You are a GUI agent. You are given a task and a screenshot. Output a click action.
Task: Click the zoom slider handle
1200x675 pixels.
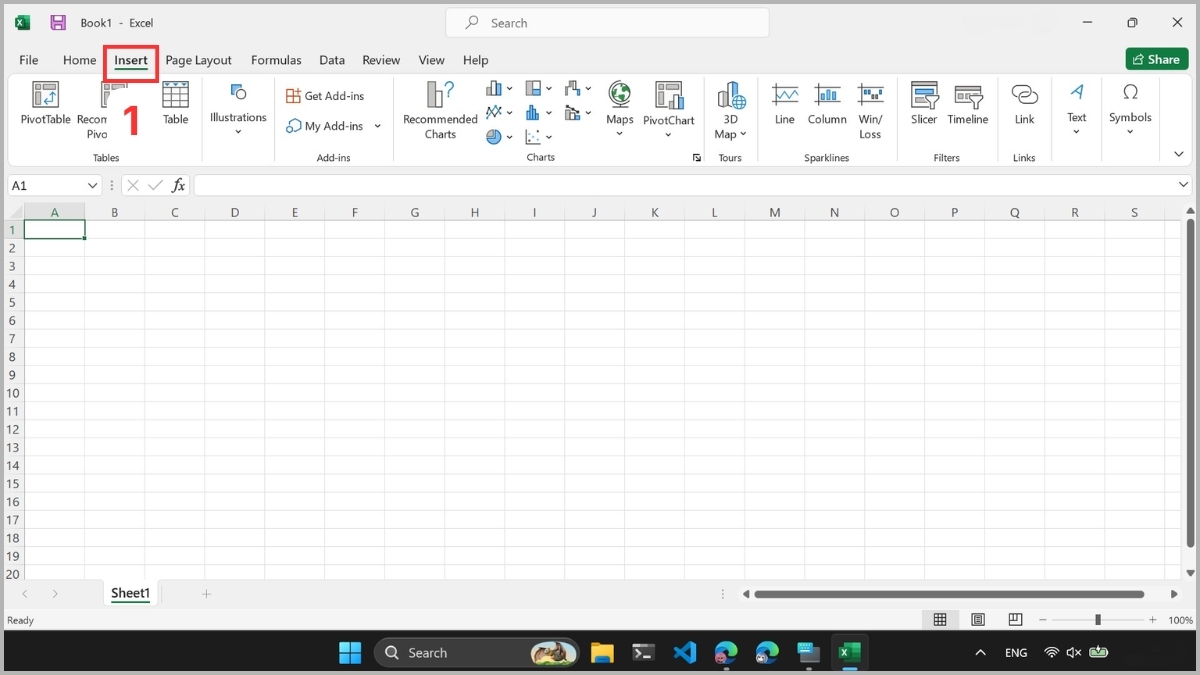coord(1098,620)
